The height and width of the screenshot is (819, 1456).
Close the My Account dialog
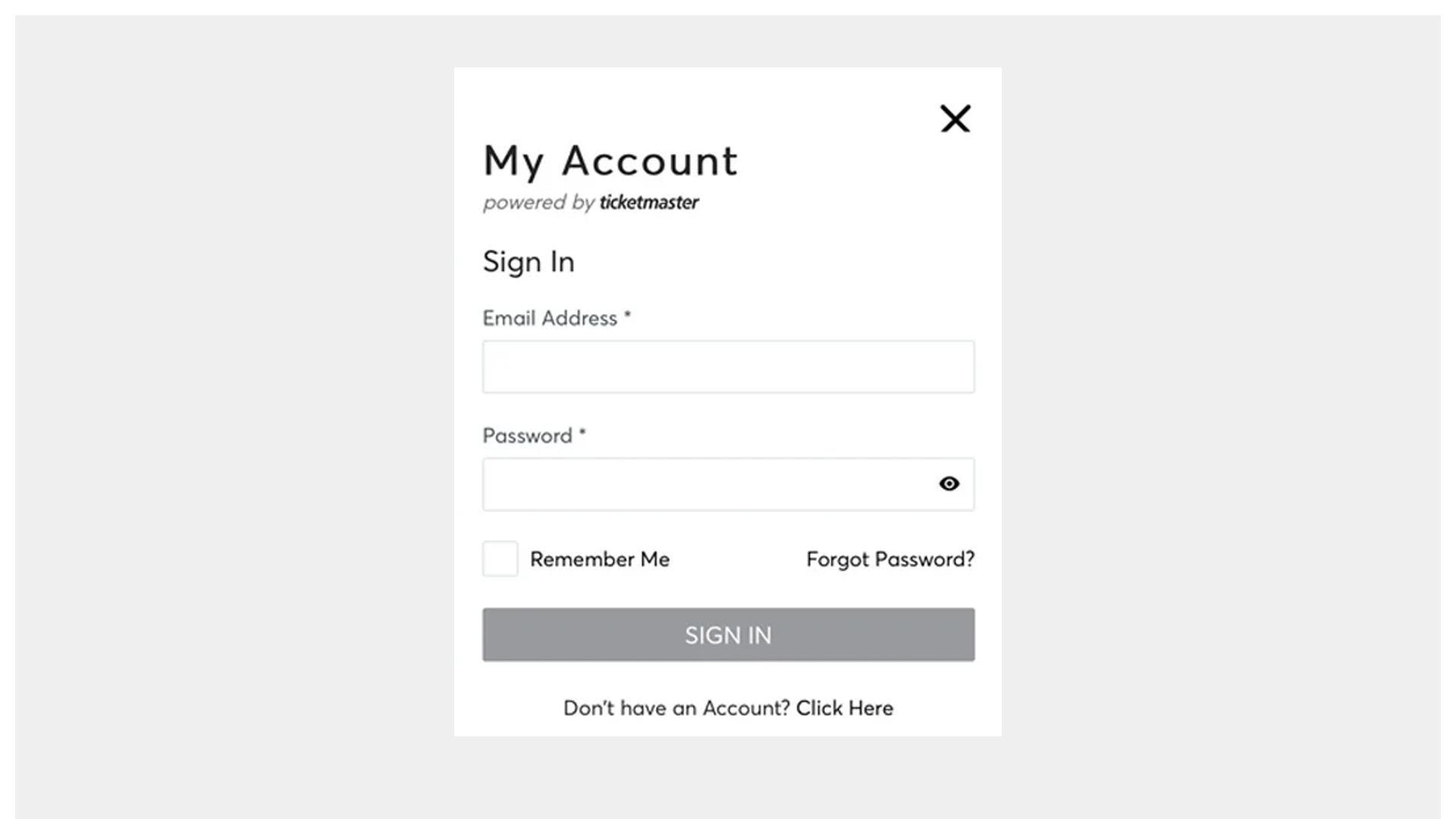(x=955, y=119)
